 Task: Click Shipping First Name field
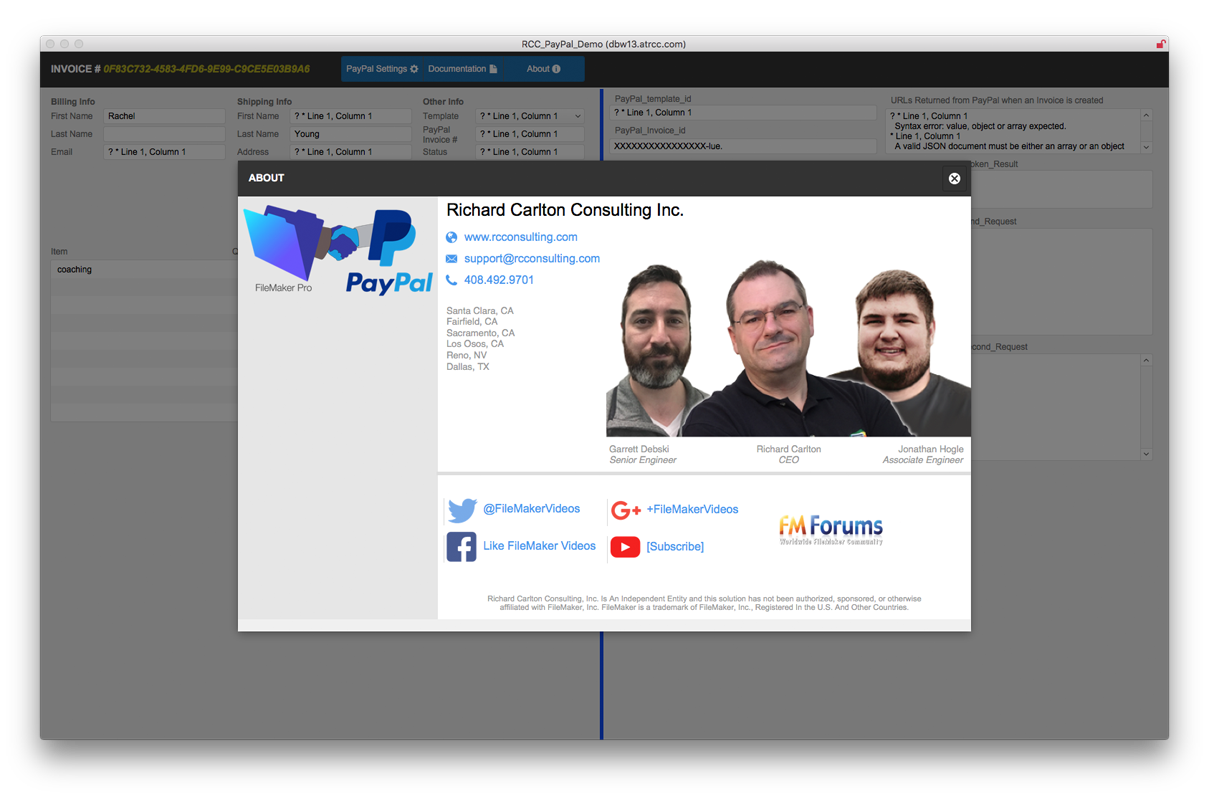tap(350, 116)
